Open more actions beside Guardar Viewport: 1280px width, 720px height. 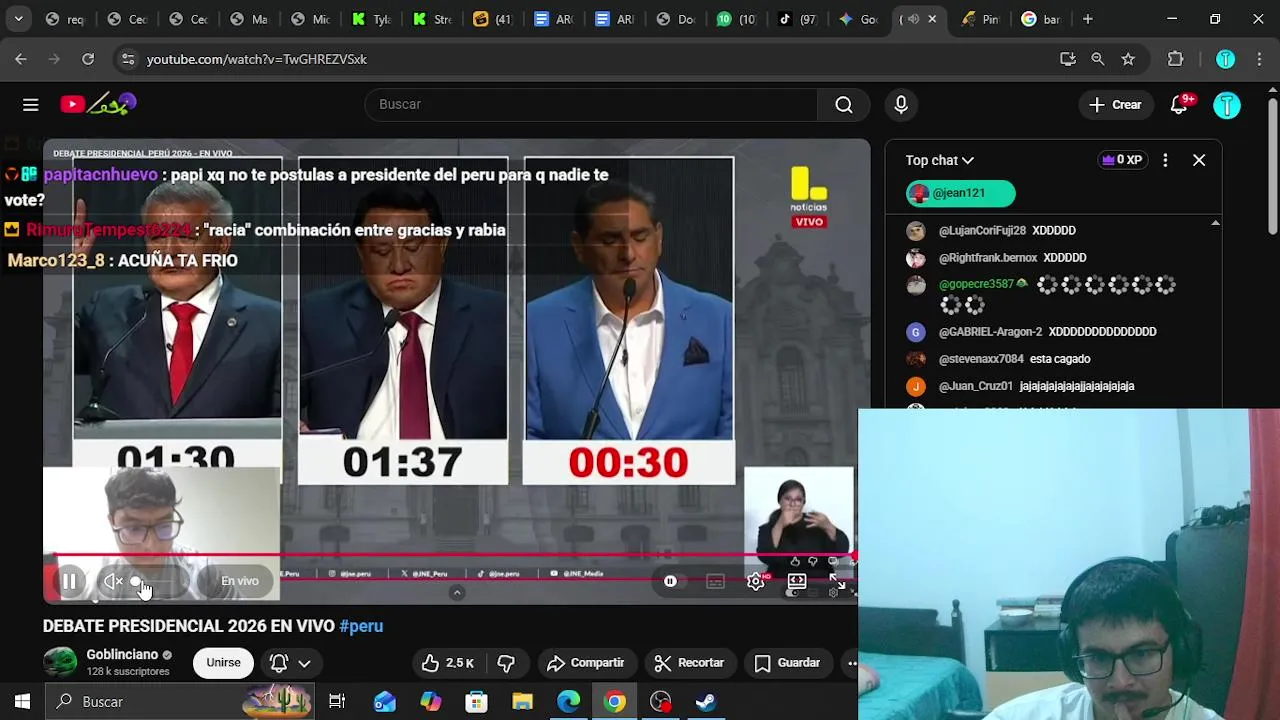(851, 663)
